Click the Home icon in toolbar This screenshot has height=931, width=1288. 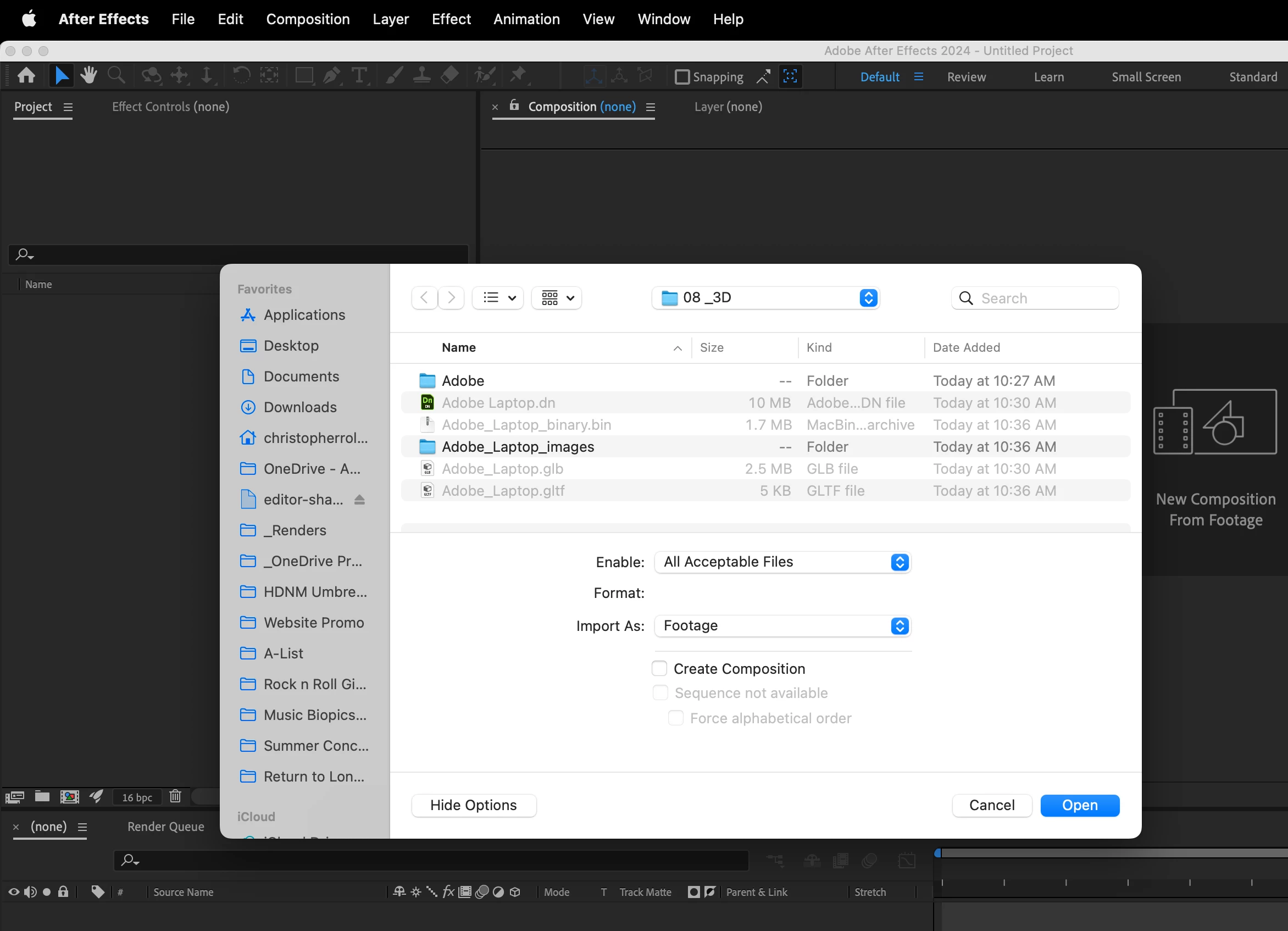tap(26, 75)
